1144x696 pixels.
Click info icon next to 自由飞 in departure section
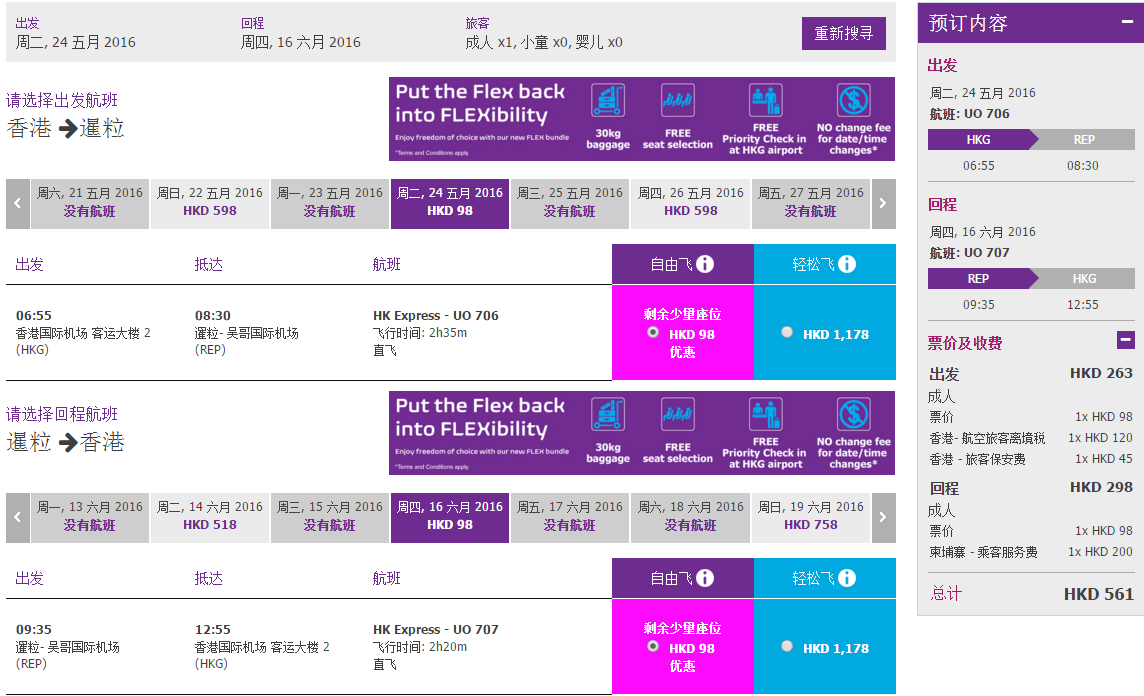(705, 264)
